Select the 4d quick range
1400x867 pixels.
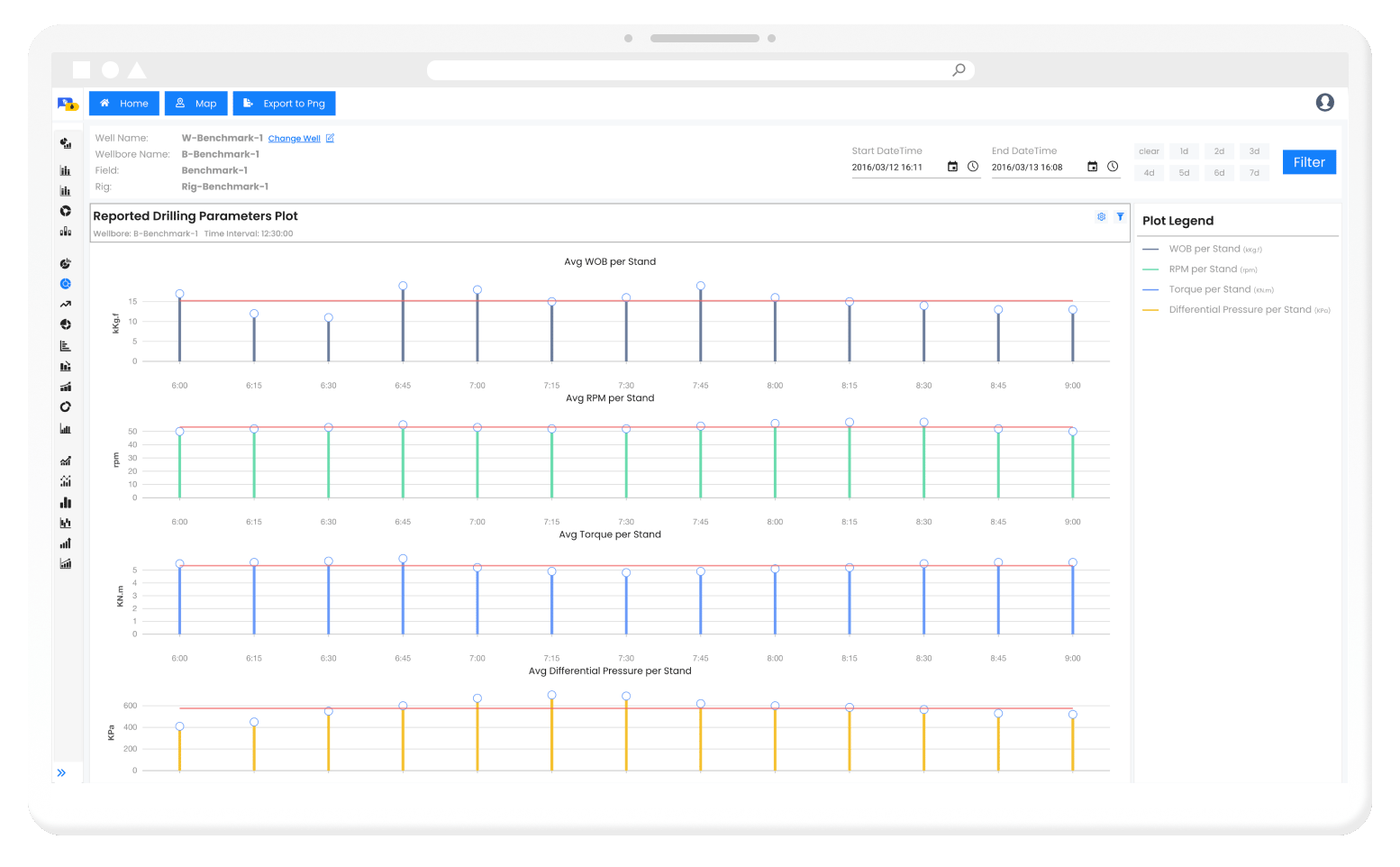1149,173
